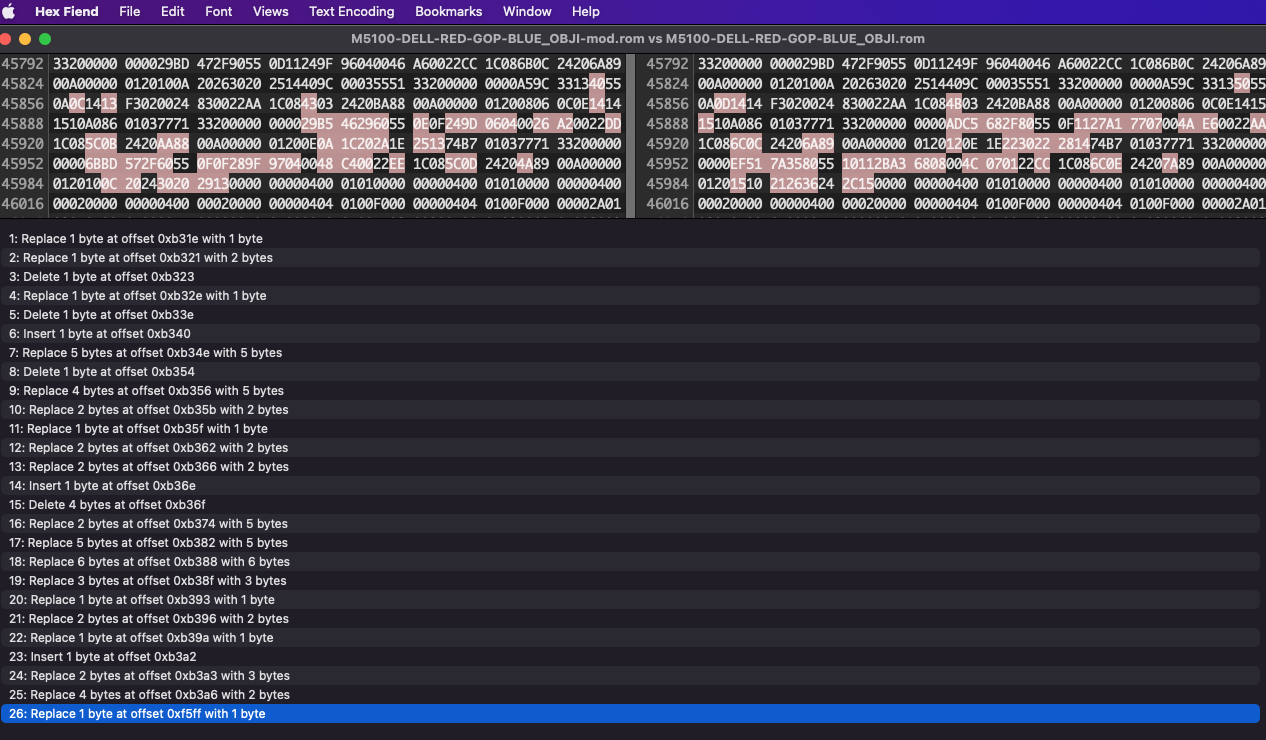1266x740 pixels.
Task: Select diff 7: Replace 5 bytes at 0xb34e
Action: pos(630,353)
